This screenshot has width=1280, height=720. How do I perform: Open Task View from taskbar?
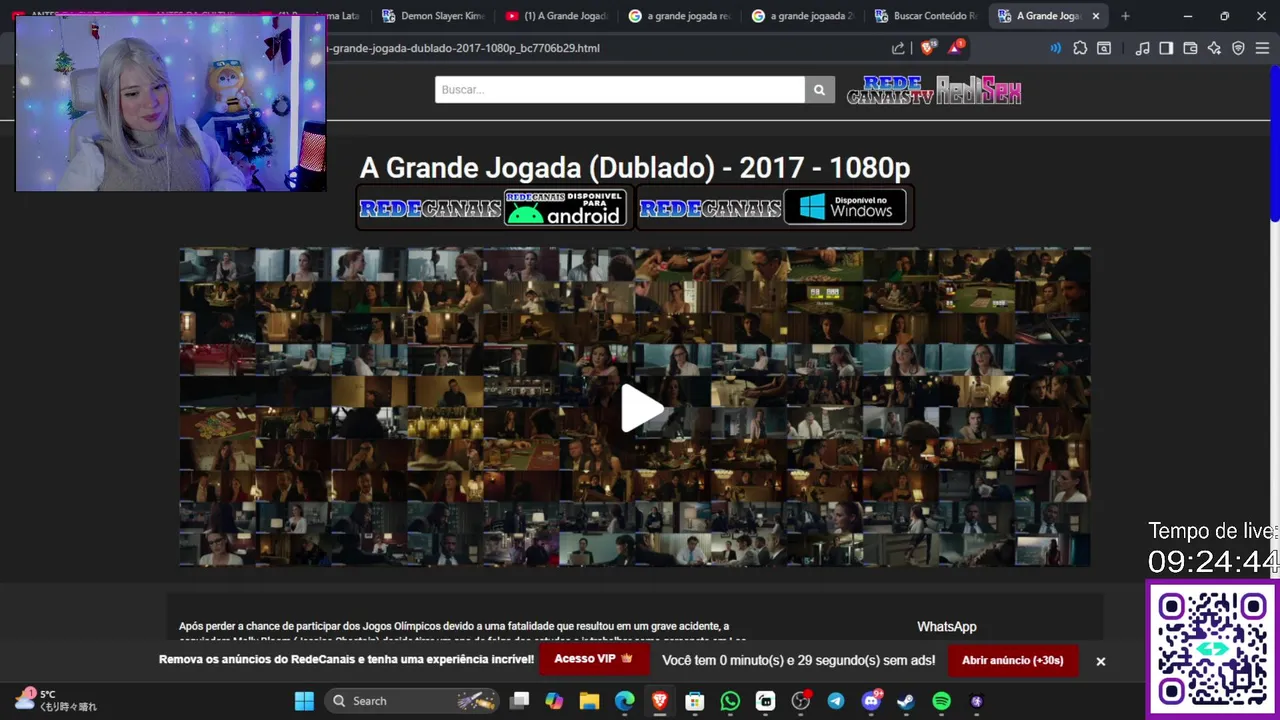pyautogui.click(x=519, y=701)
